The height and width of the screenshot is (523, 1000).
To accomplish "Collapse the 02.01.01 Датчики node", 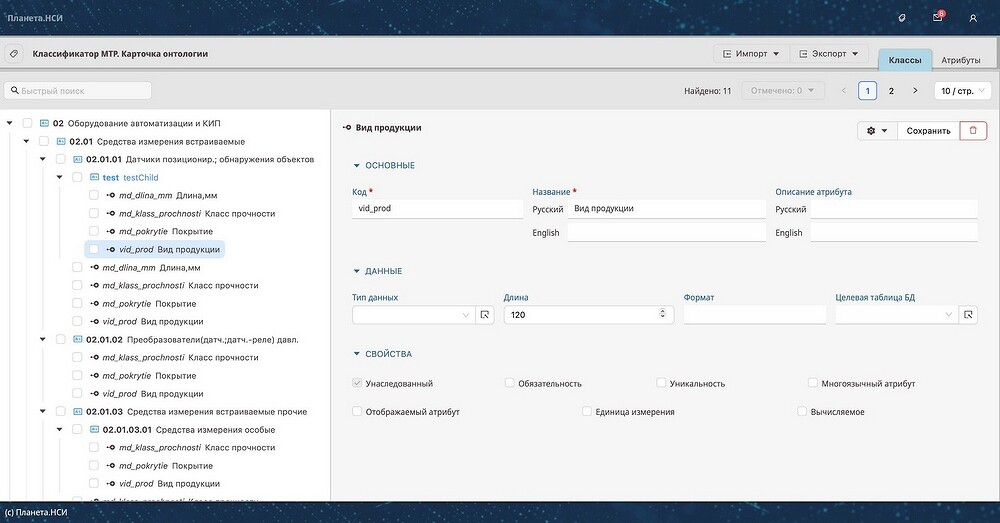I will (43, 159).
